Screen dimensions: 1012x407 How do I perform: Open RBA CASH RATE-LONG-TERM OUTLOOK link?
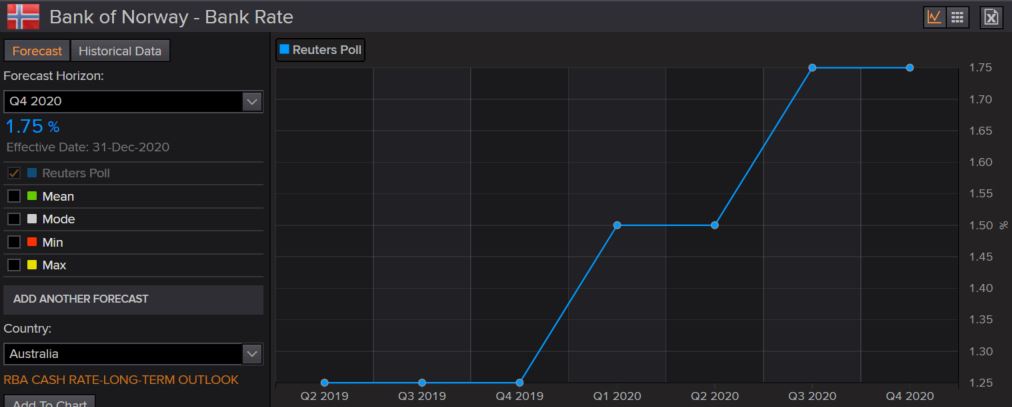click(x=121, y=380)
